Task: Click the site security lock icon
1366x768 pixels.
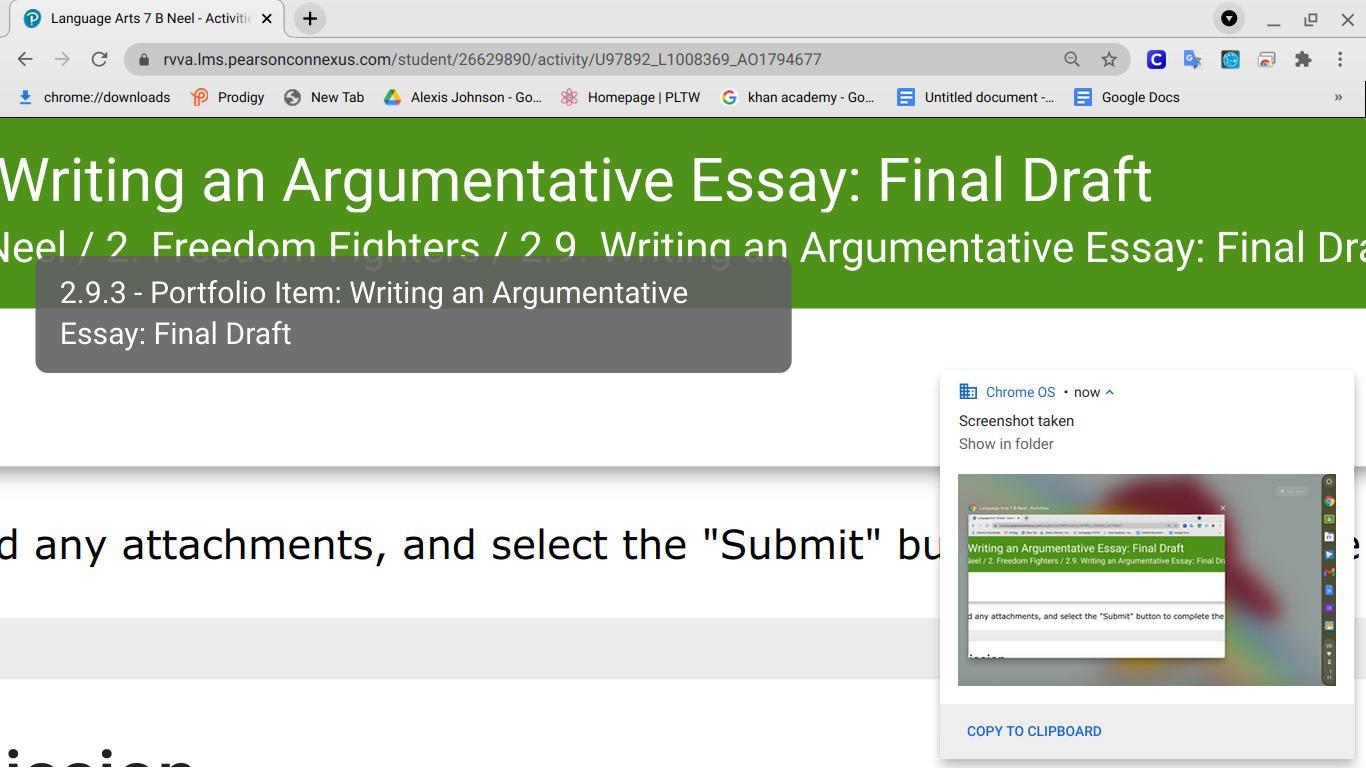Action: 144,59
